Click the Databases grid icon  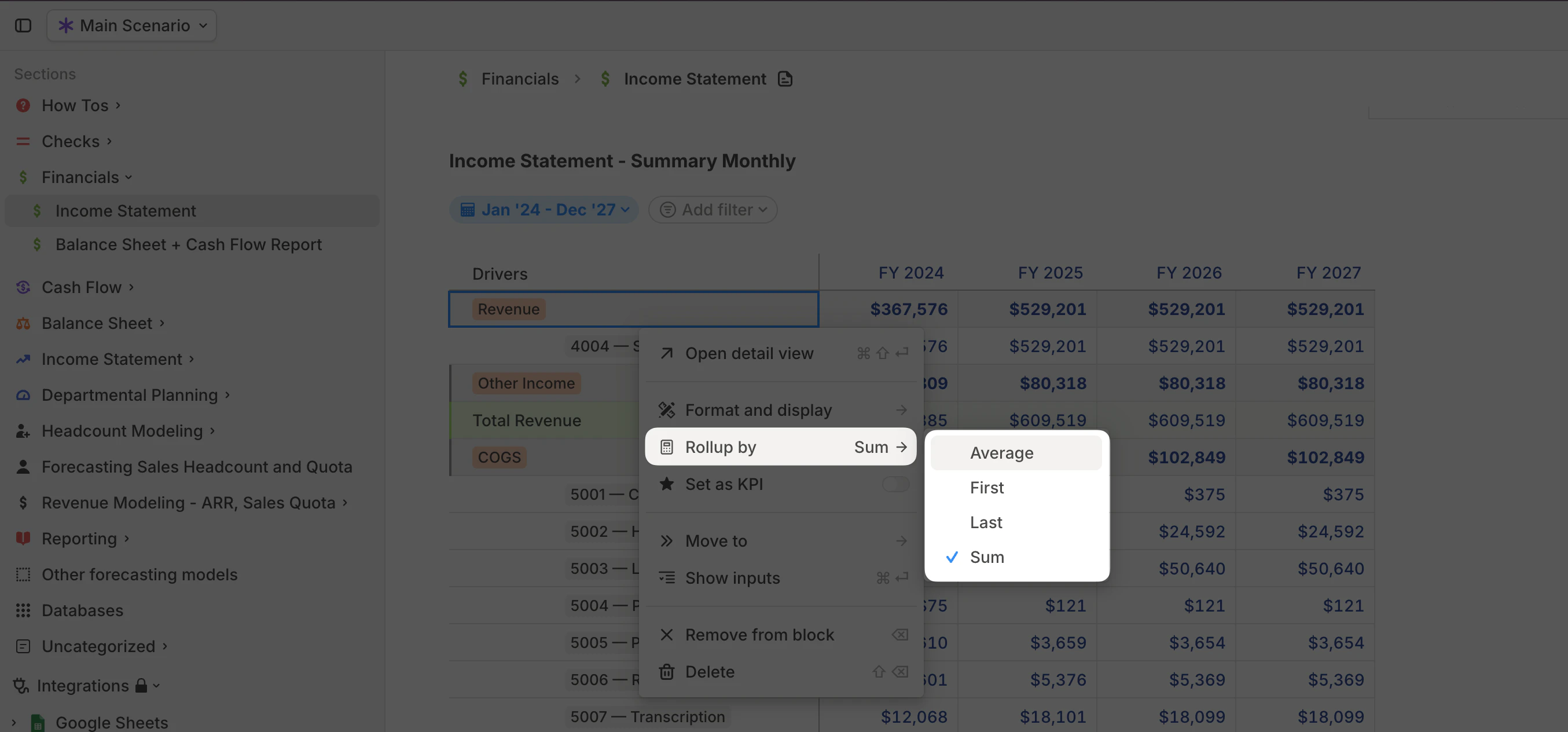pos(23,610)
